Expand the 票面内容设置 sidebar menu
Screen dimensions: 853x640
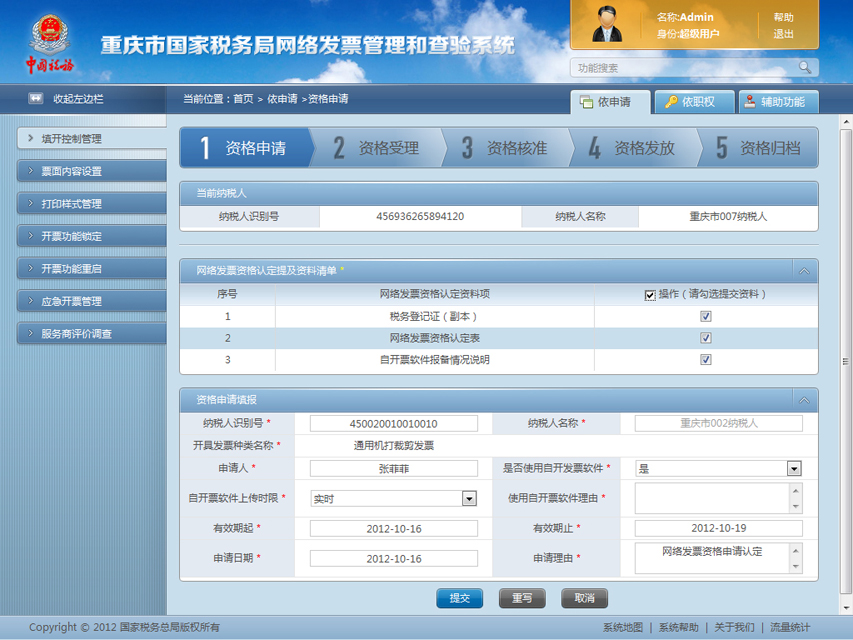[92, 171]
